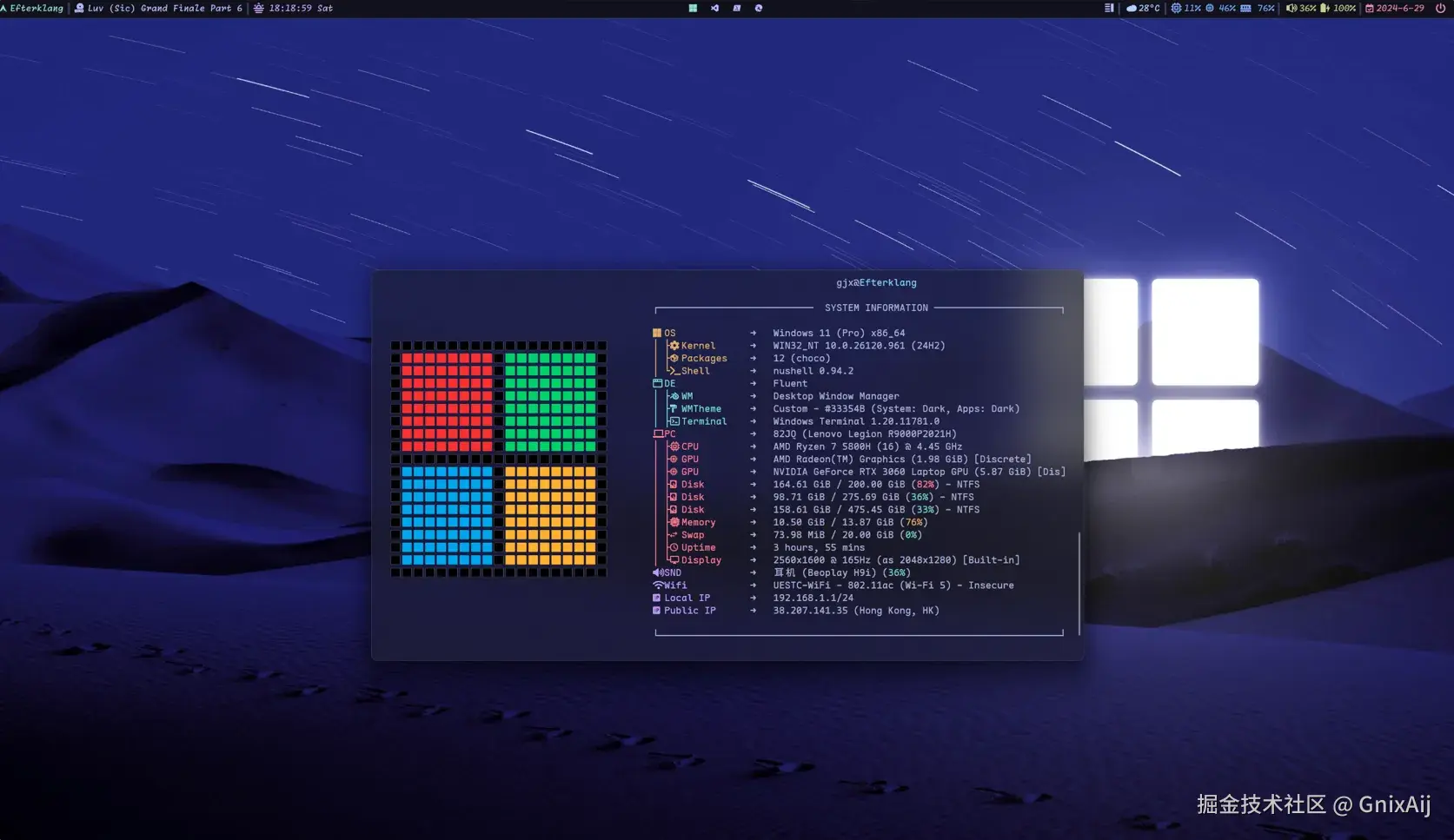Click the "SYSTEM INFORMATION" heading
This screenshot has height=840, width=1454.
pyautogui.click(x=876, y=308)
